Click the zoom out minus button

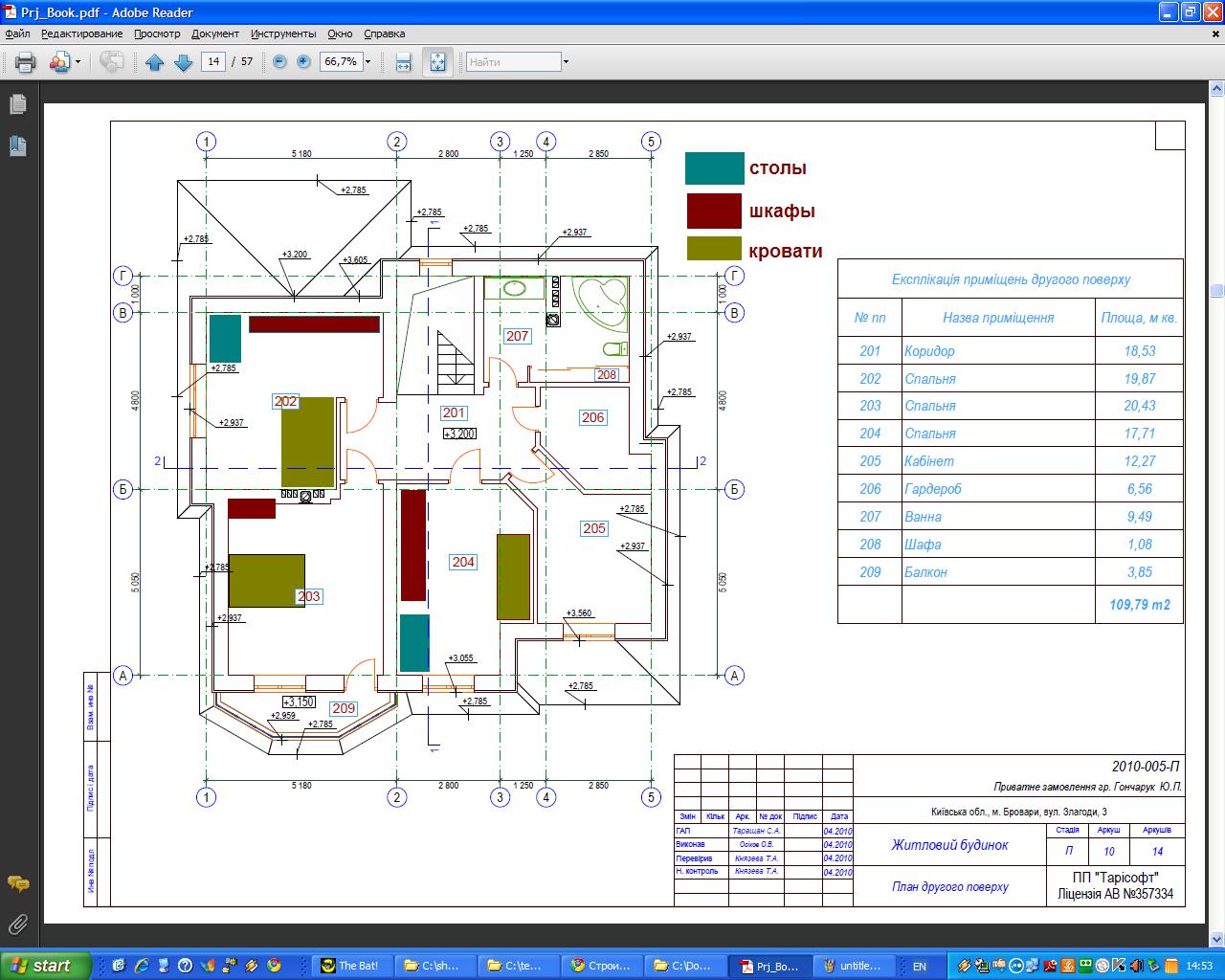point(279,62)
